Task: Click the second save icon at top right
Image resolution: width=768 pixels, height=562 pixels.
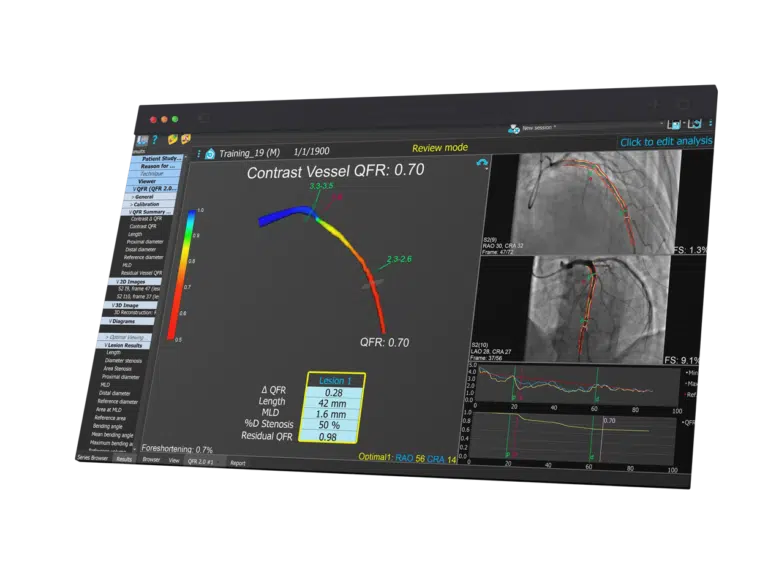Action: tap(698, 122)
